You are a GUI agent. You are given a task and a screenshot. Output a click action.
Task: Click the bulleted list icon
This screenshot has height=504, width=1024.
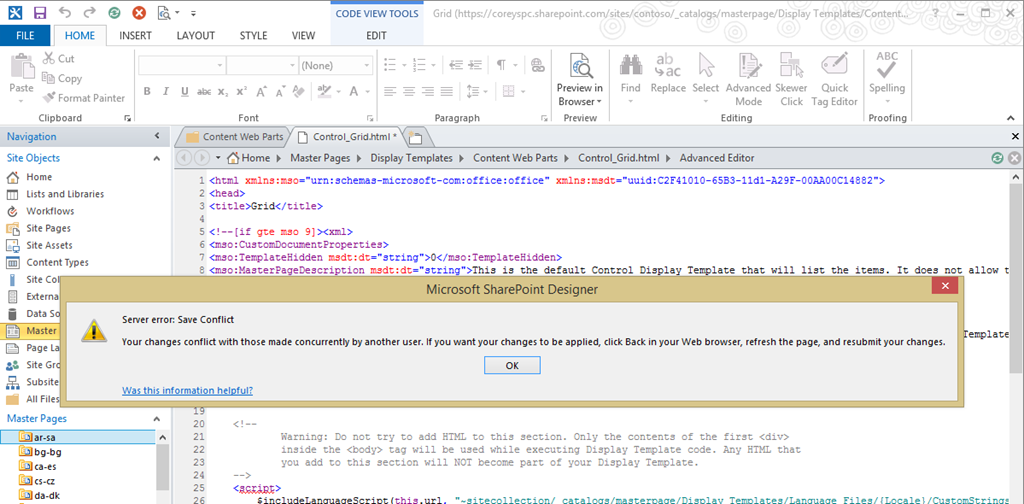point(391,65)
